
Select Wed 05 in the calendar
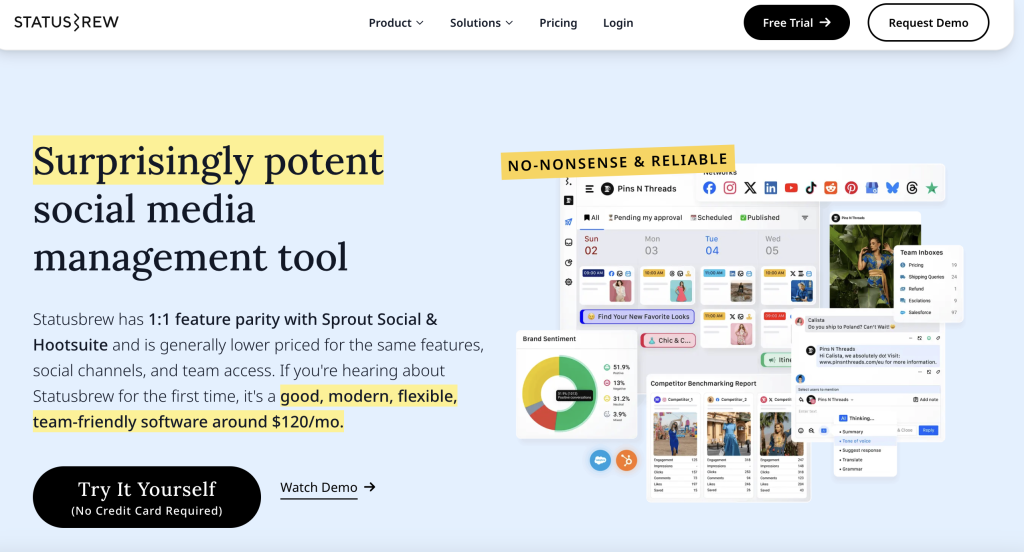pyautogui.click(x=772, y=246)
